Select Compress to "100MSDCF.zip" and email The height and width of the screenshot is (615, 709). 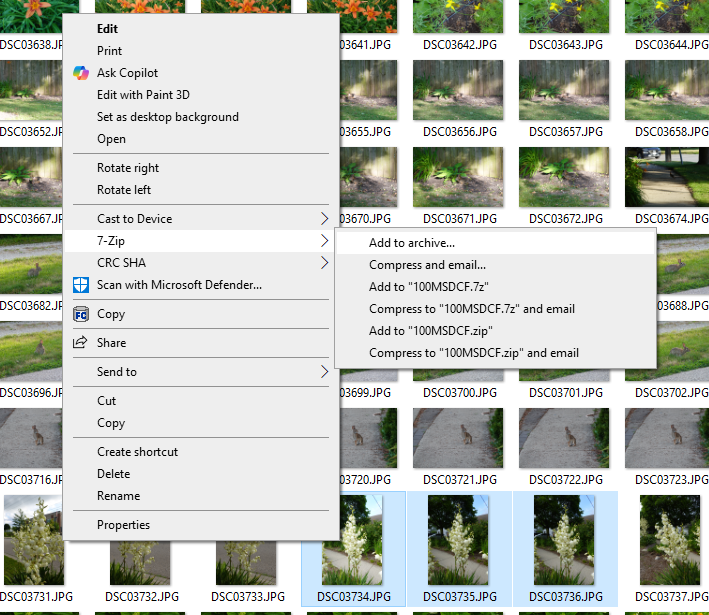coord(496,353)
